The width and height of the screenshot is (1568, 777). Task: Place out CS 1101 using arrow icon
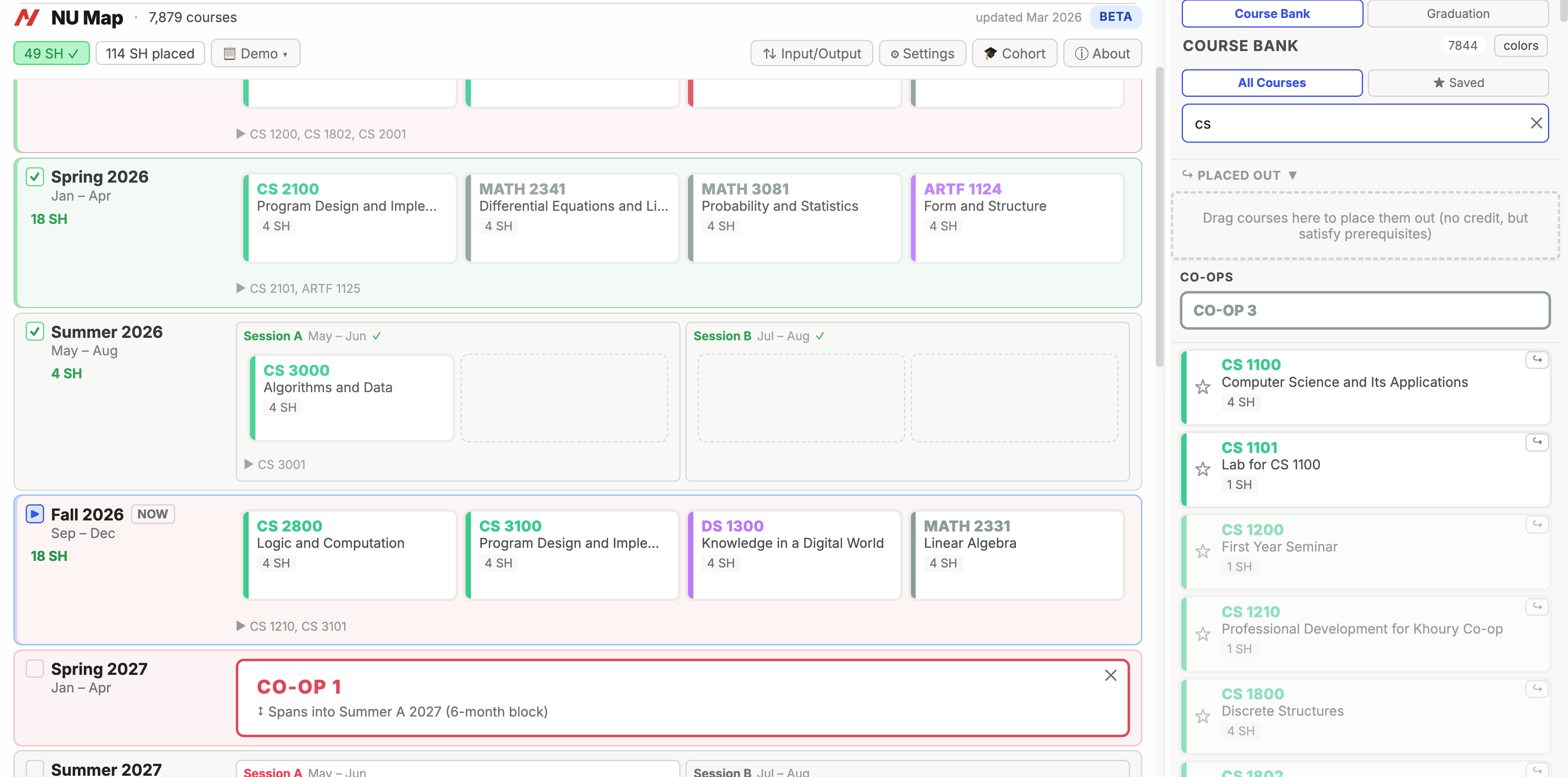tap(1536, 442)
